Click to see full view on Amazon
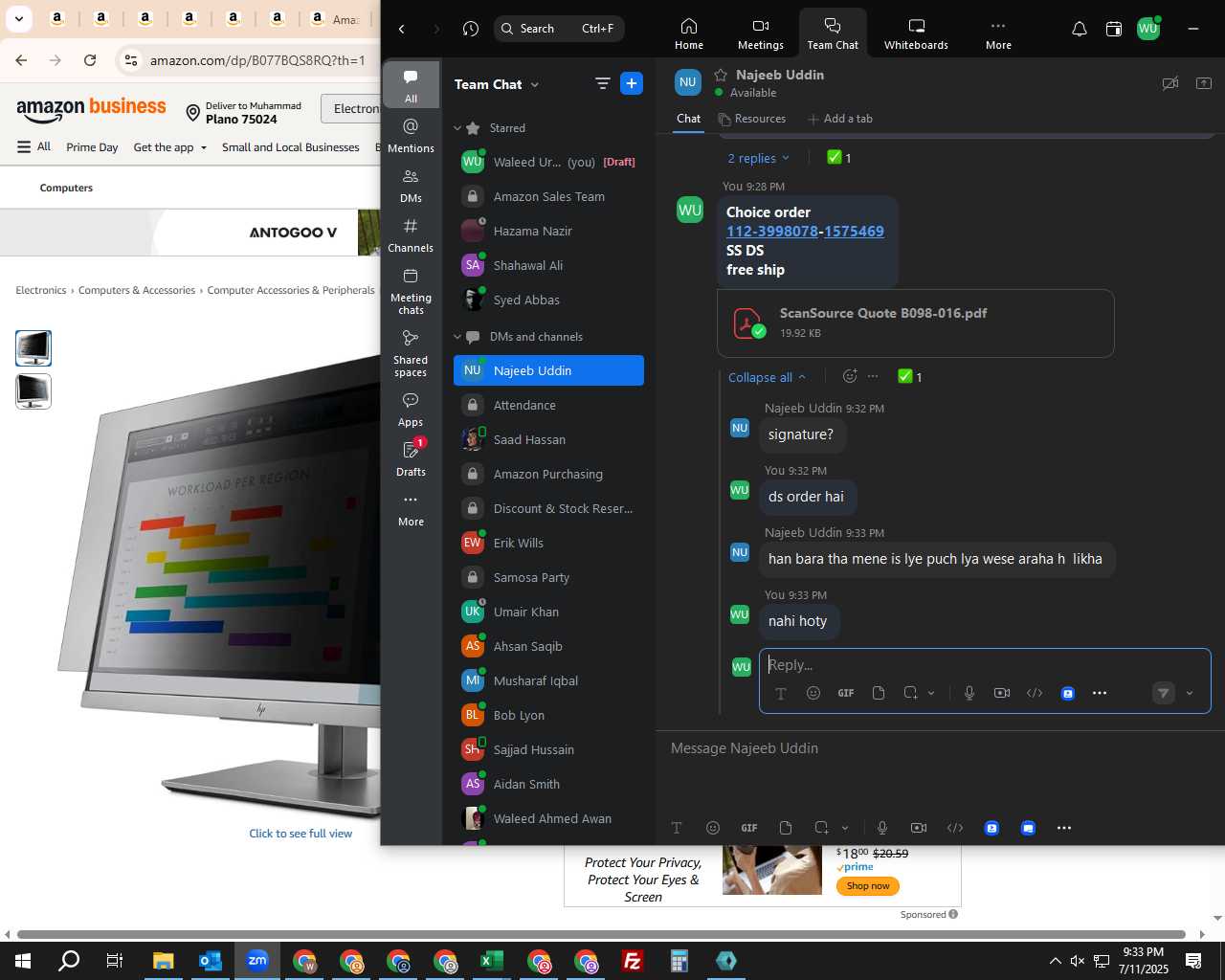The width and height of the screenshot is (1225, 980). pos(301,834)
